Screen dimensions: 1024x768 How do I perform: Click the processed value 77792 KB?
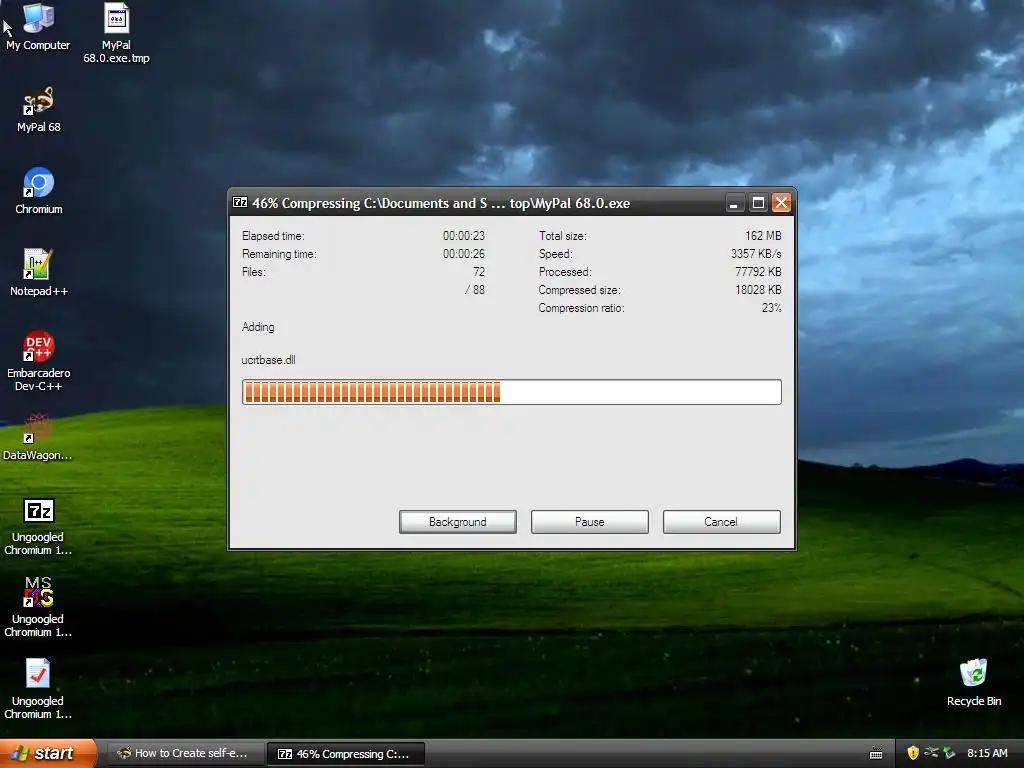coord(758,272)
